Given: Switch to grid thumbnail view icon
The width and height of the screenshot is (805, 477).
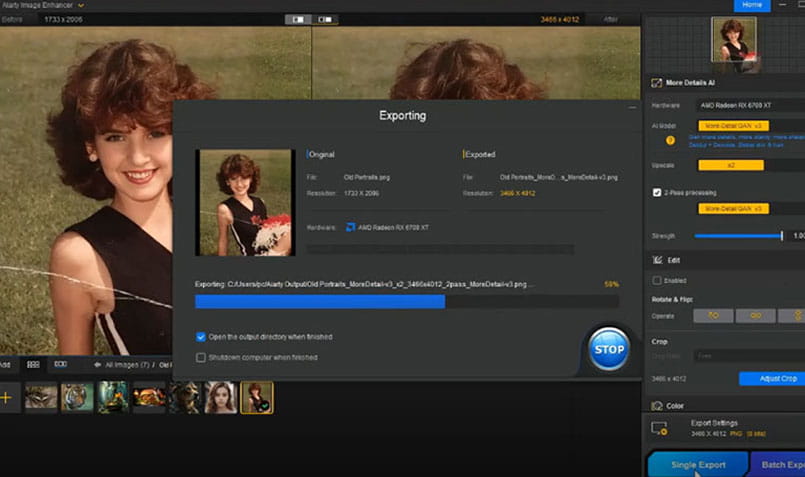Looking at the screenshot, I should click(x=33, y=365).
